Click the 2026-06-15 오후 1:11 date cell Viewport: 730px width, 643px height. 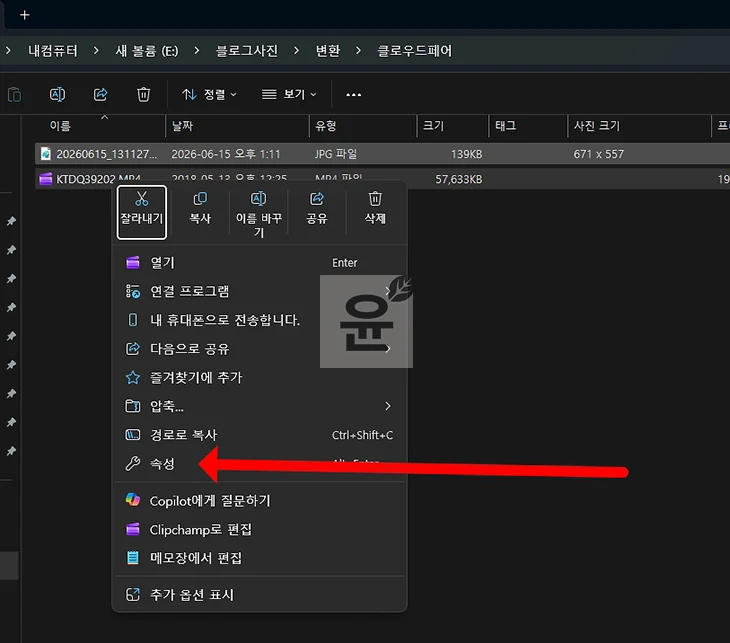point(226,154)
